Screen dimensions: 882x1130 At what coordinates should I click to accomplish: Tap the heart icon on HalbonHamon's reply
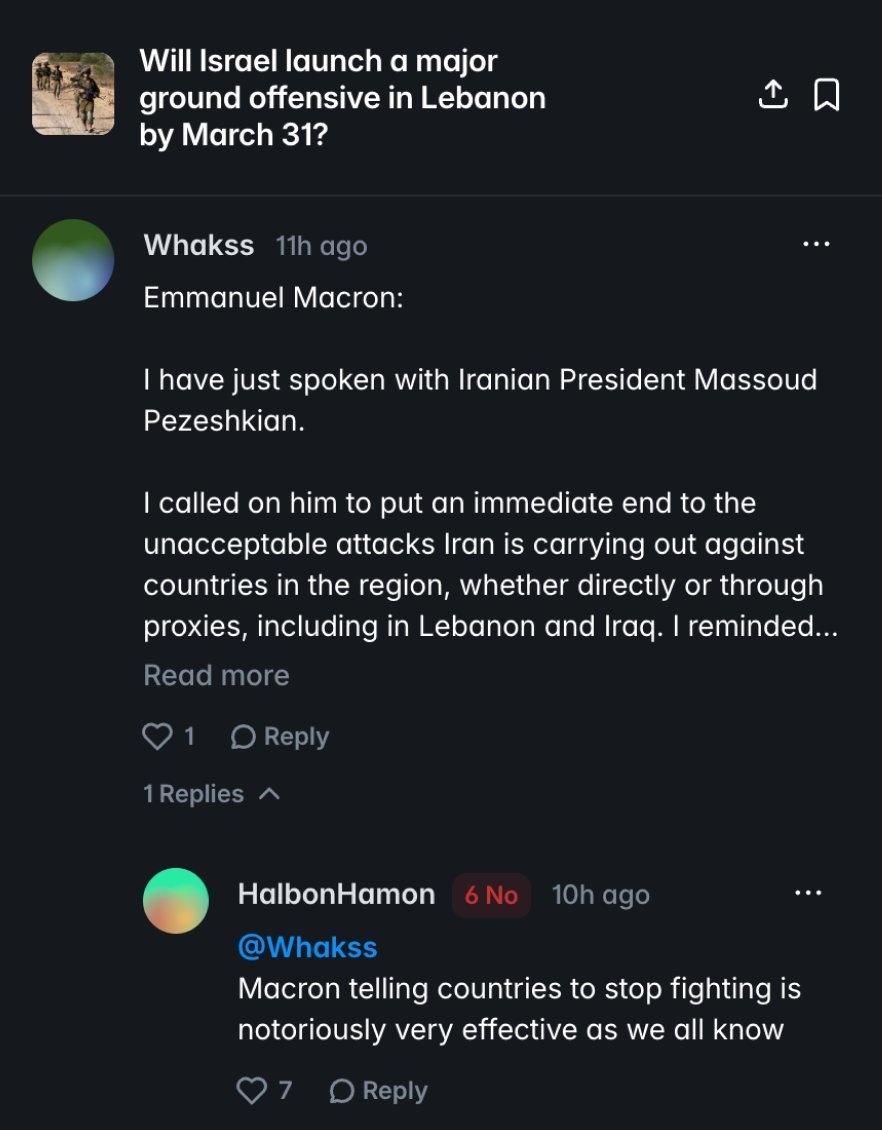point(252,1090)
